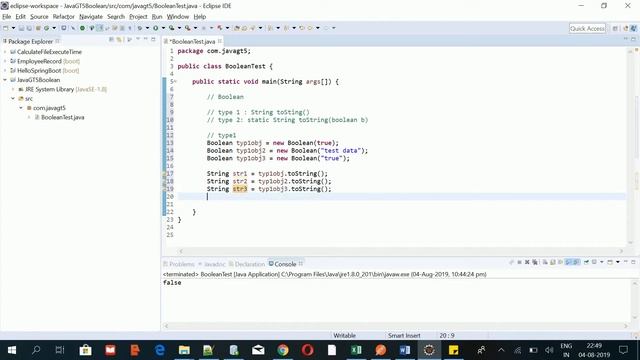Click the green Run launch icon
Image resolution: width=640 pixels, height=360 pixels.
point(156,28)
